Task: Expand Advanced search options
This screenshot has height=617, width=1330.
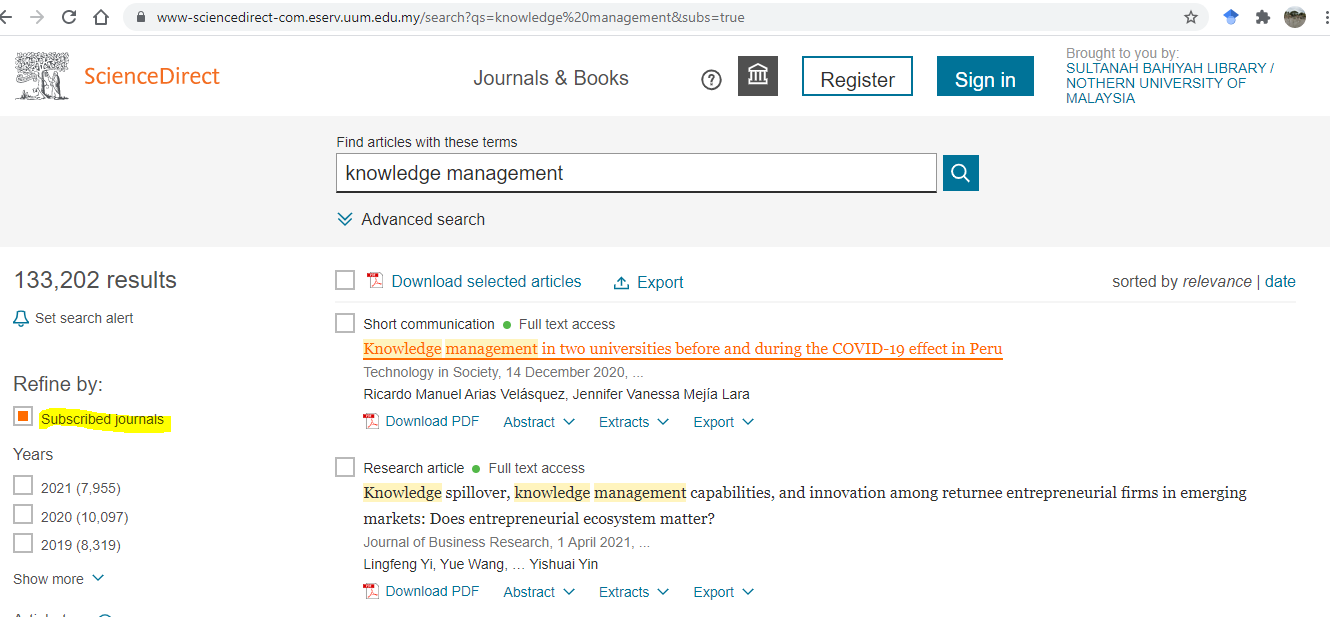Action: click(x=411, y=219)
